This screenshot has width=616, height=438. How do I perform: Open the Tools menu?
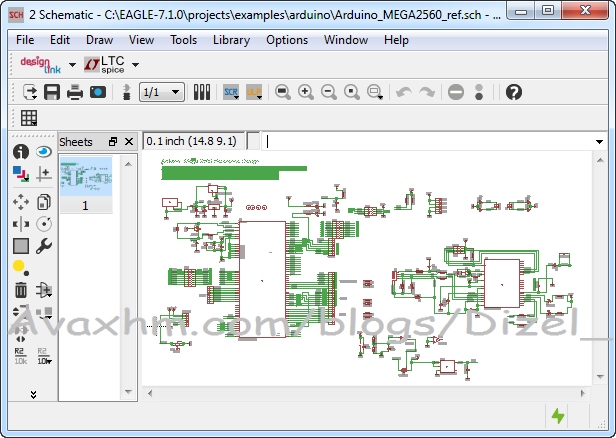[183, 40]
